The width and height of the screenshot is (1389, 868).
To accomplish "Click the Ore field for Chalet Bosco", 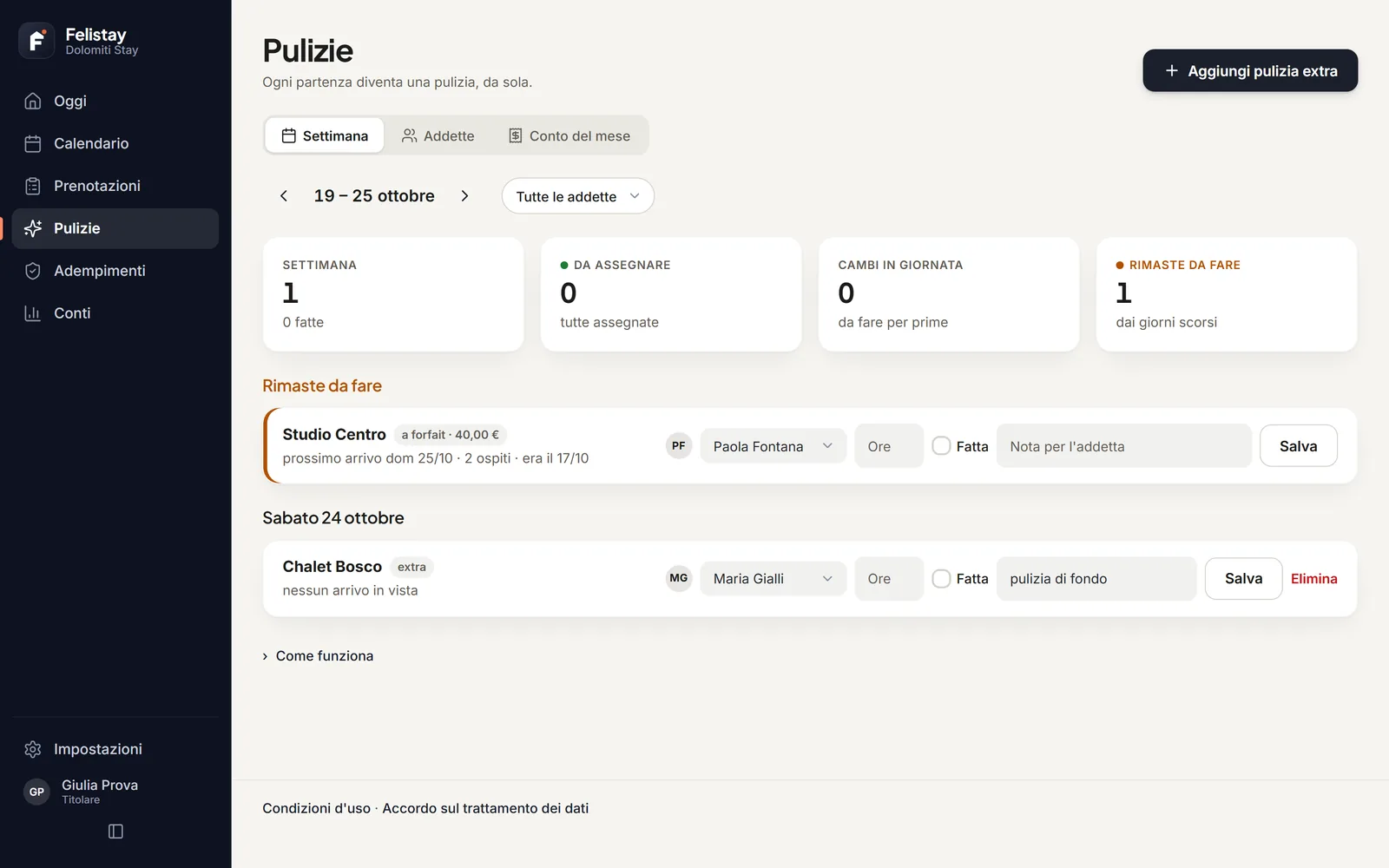I will [x=889, y=579].
